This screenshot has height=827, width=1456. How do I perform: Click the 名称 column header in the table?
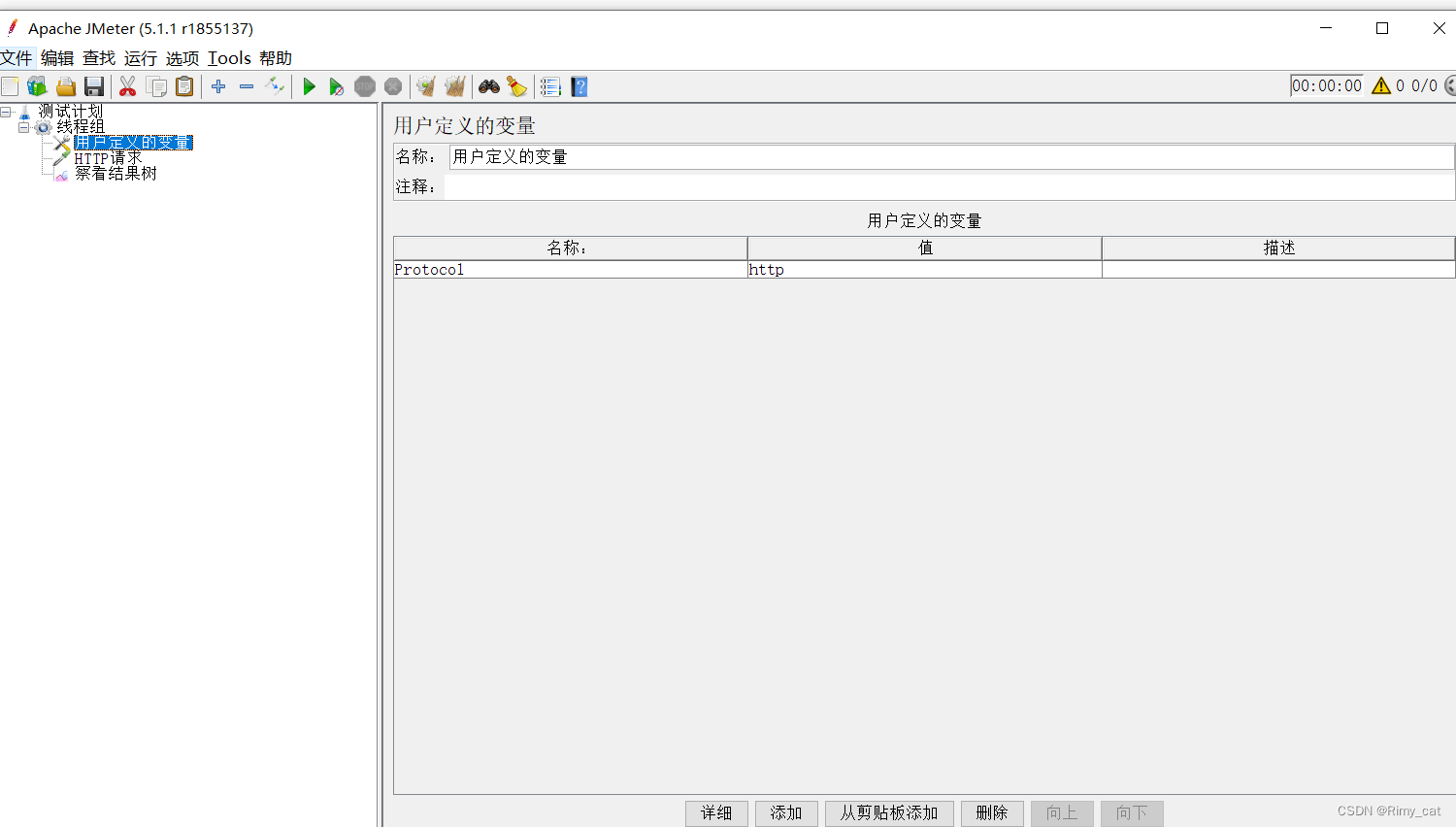click(570, 248)
